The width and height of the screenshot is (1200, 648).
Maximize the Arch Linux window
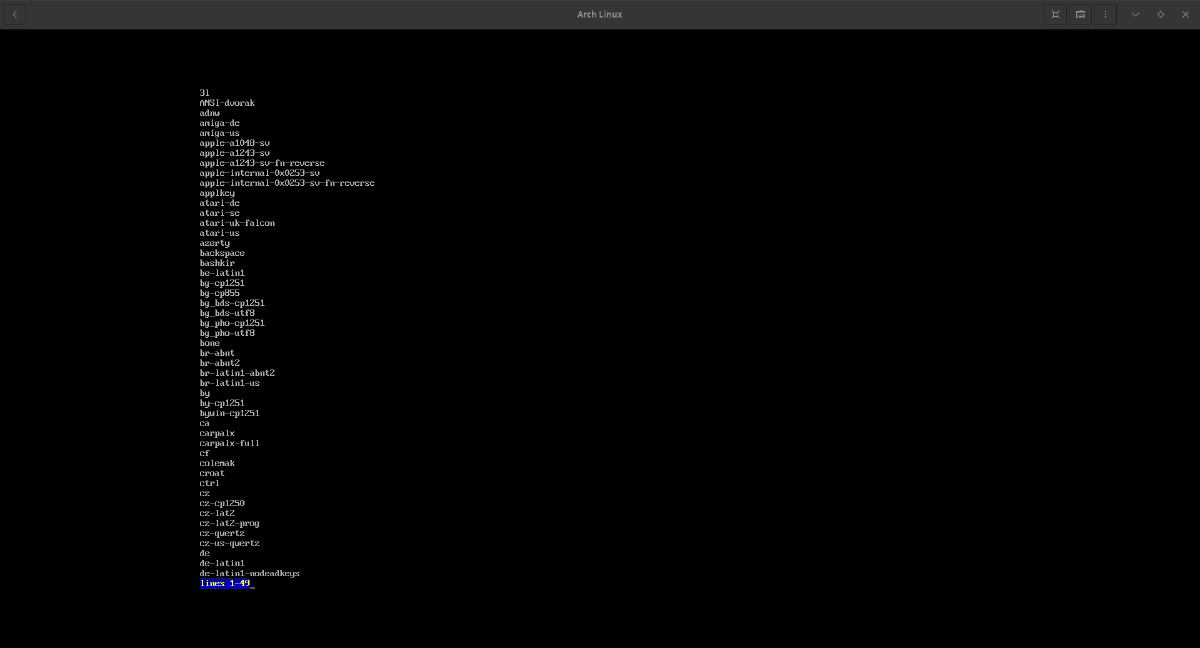(1160, 14)
